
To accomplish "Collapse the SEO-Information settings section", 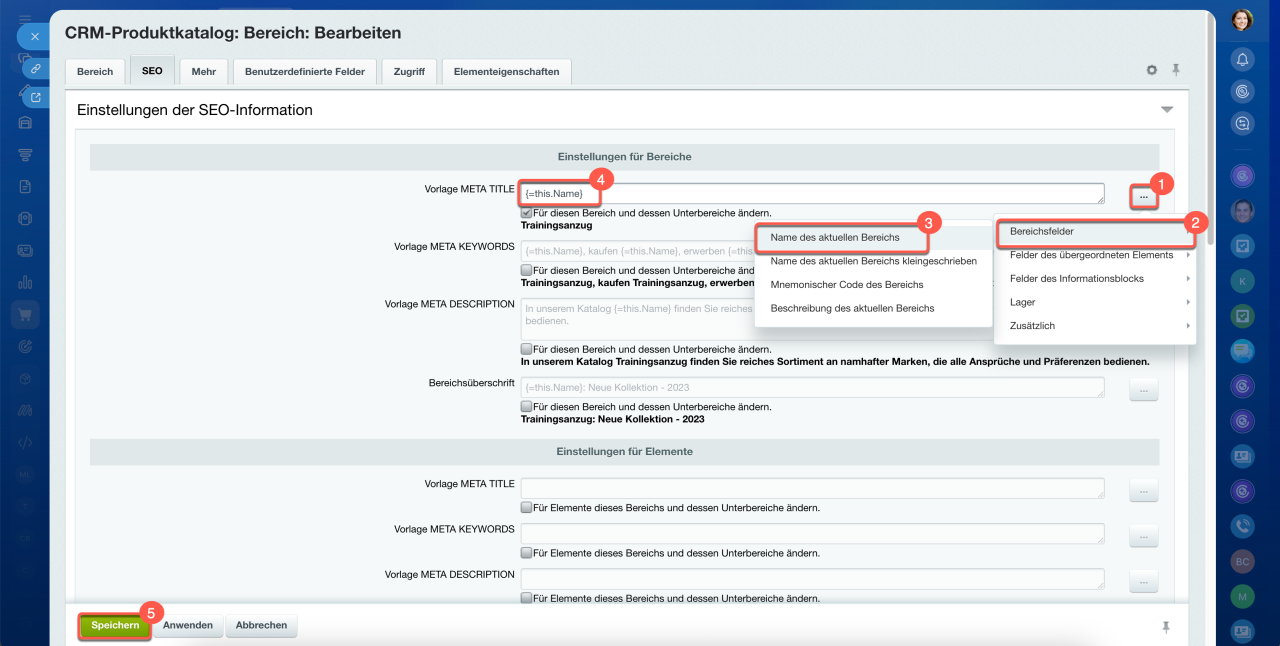I will [x=1166, y=110].
